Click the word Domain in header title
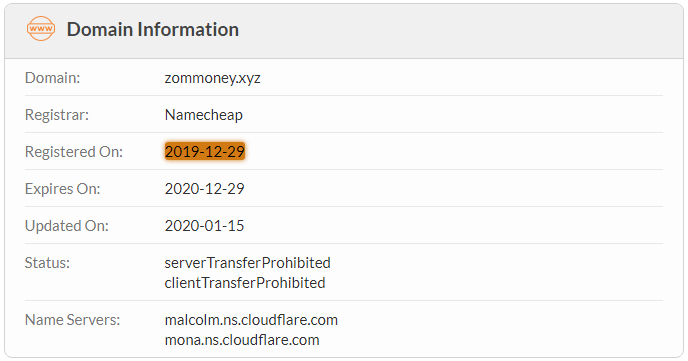This screenshot has width=688, height=361. (x=100, y=29)
